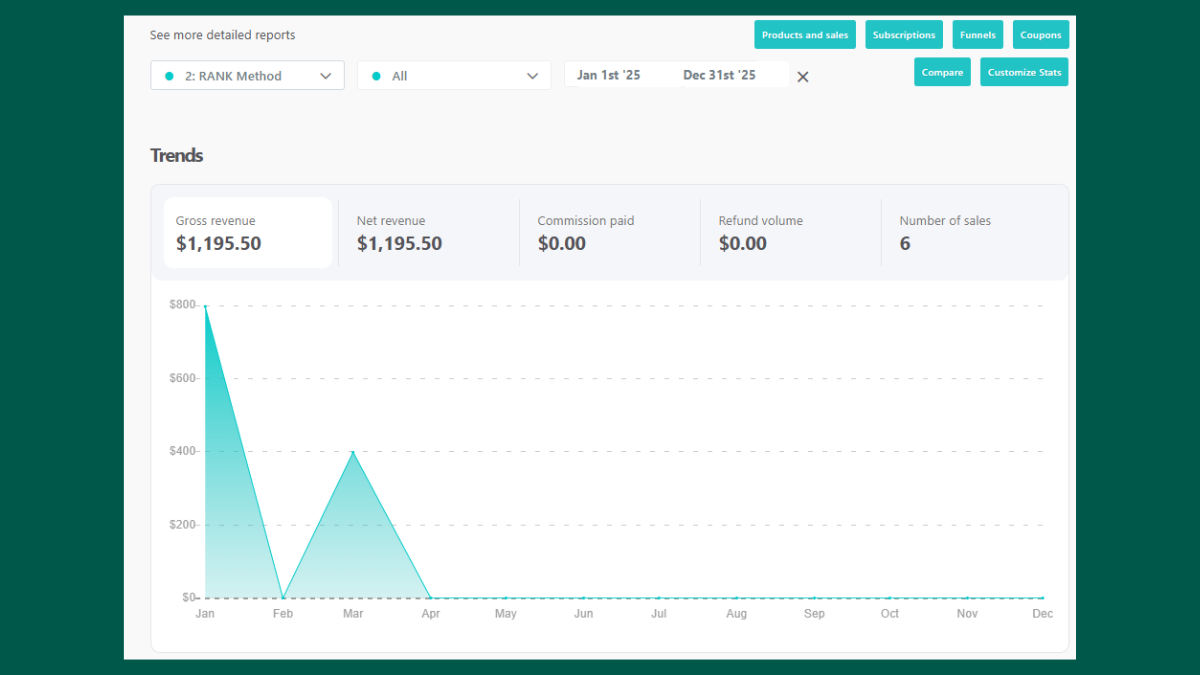The height and width of the screenshot is (675, 1200).
Task: Expand the "2: RANK Method" dropdown
Action: pyautogui.click(x=247, y=75)
